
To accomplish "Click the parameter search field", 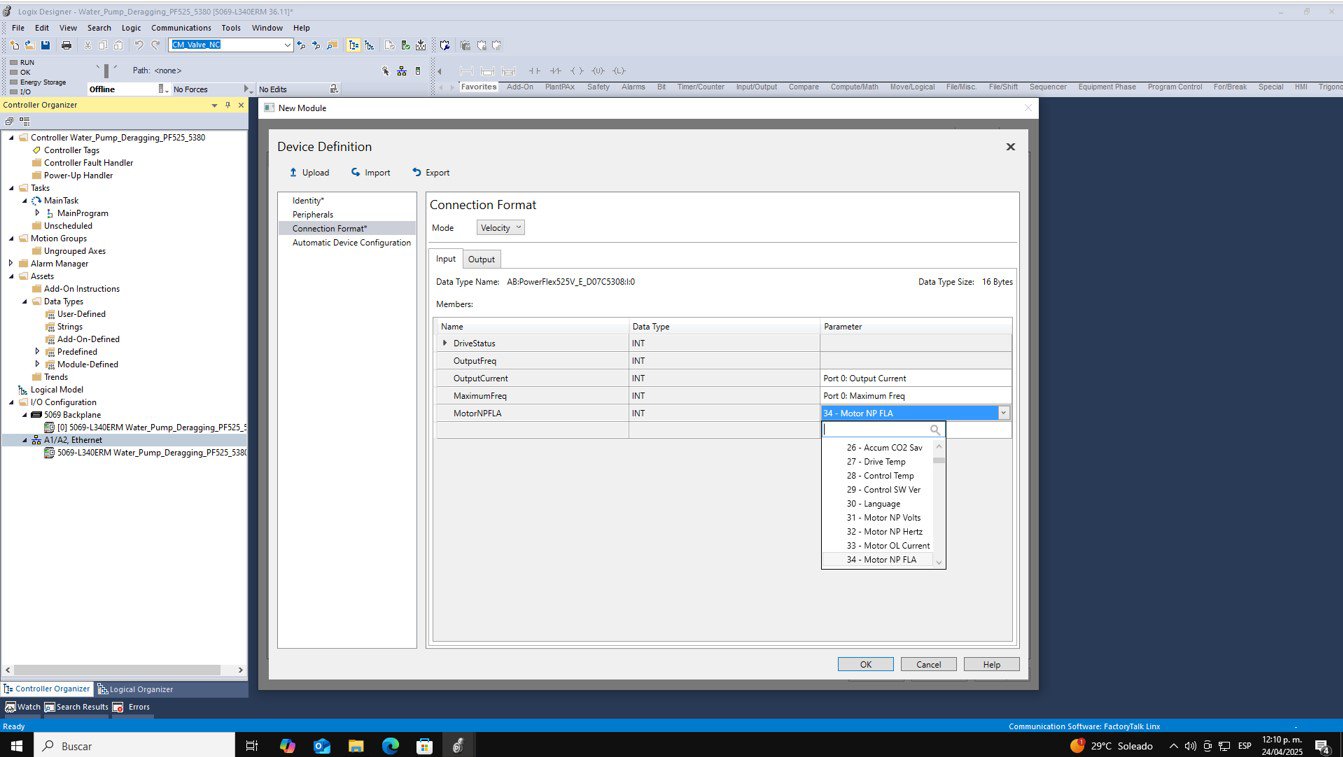I will 883,430.
